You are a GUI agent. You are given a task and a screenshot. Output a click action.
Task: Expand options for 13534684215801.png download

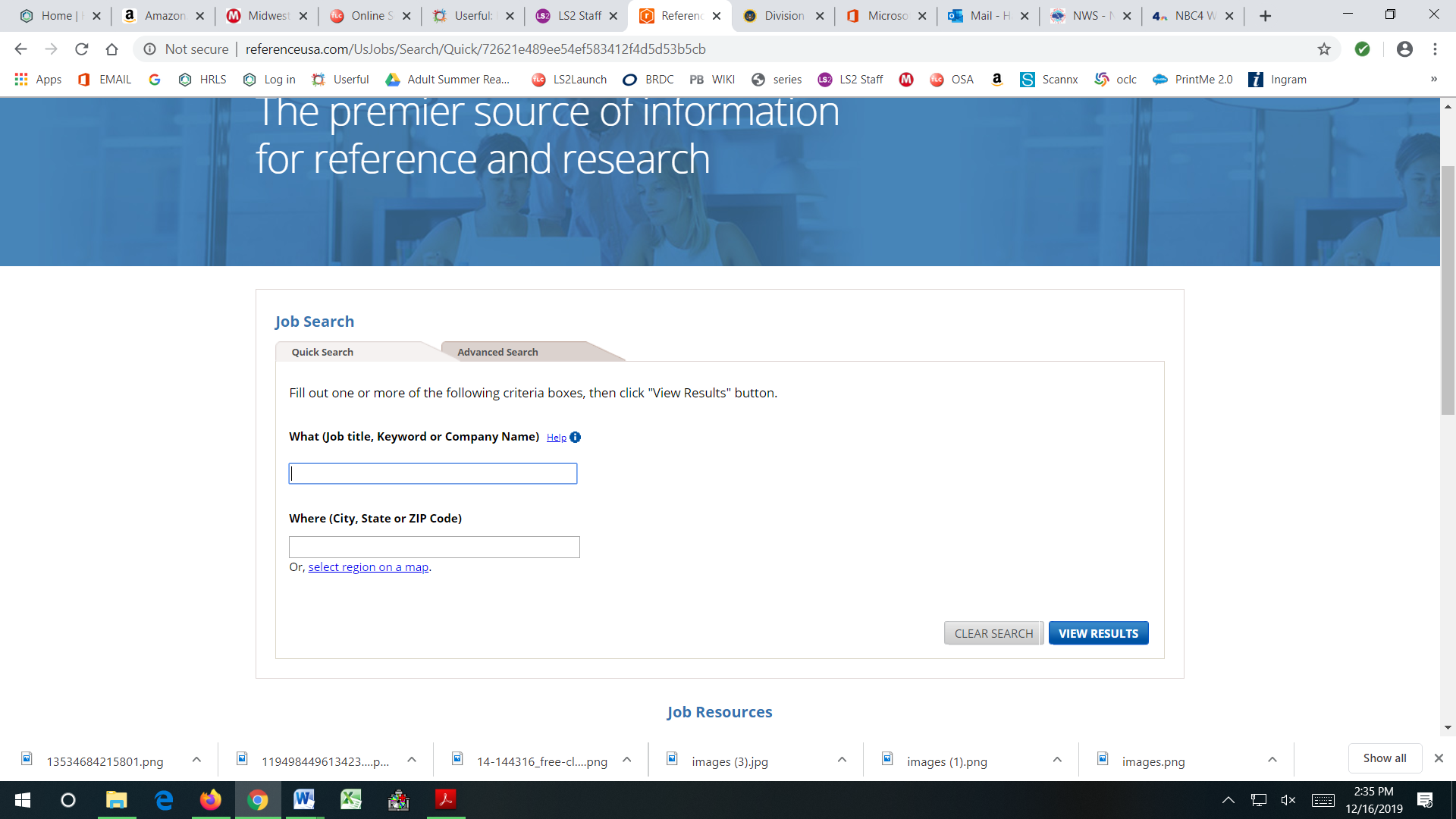tap(196, 760)
